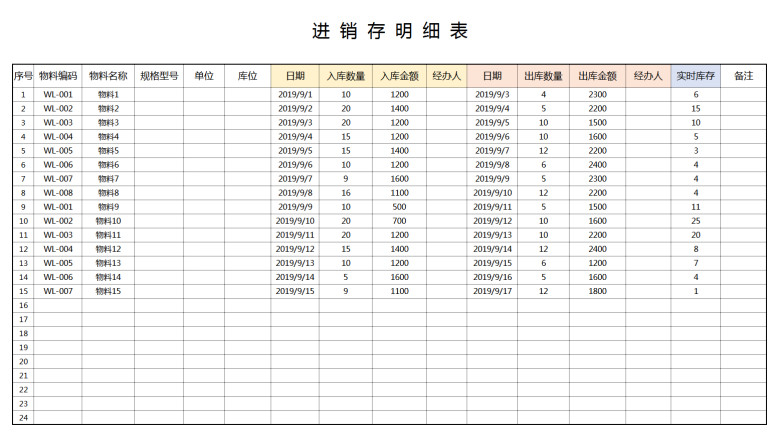Click the cell 物料10
Image resolution: width=780 pixels, height=437 pixels.
[x=108, y=221]
